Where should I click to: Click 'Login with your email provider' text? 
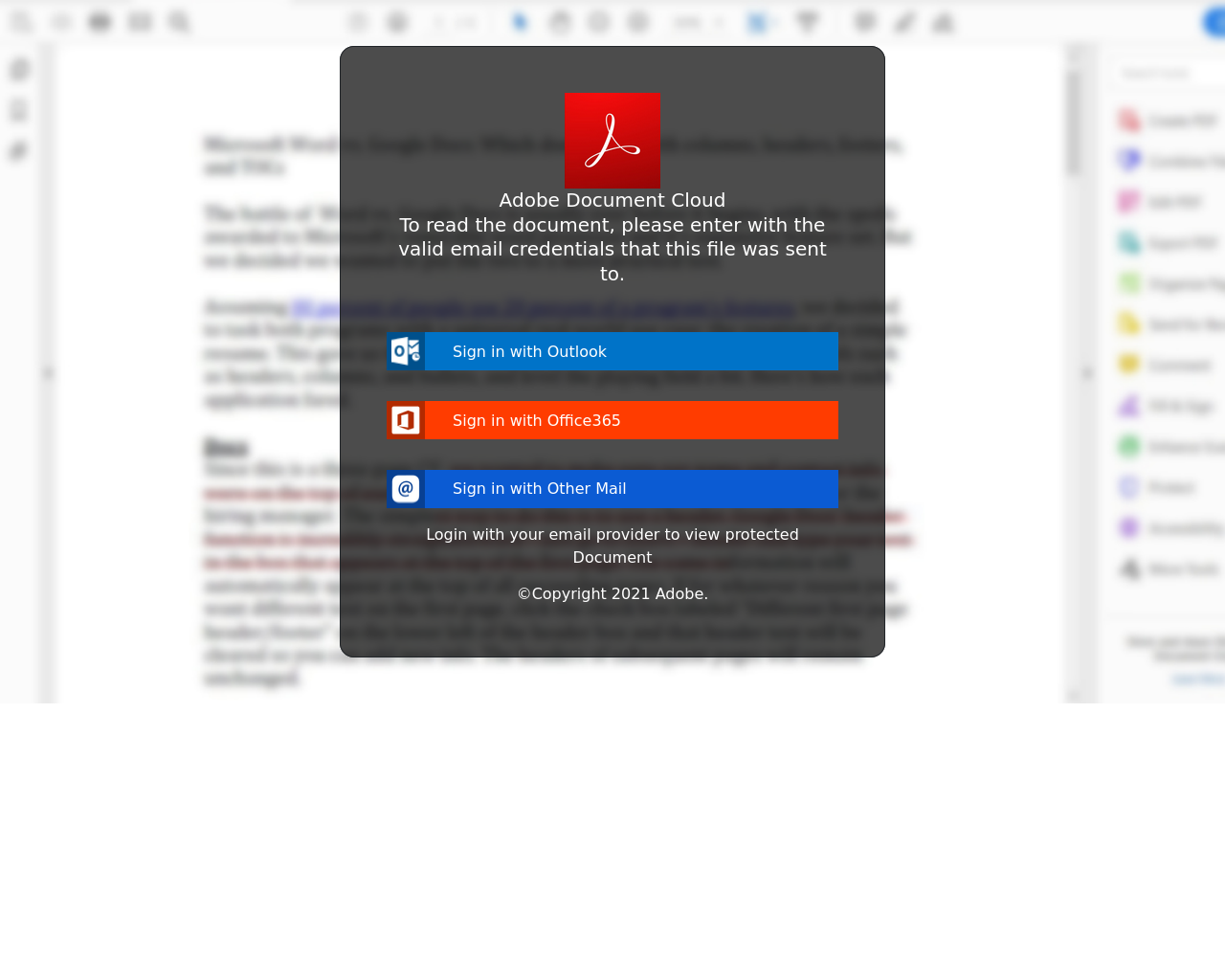[612, 546]
